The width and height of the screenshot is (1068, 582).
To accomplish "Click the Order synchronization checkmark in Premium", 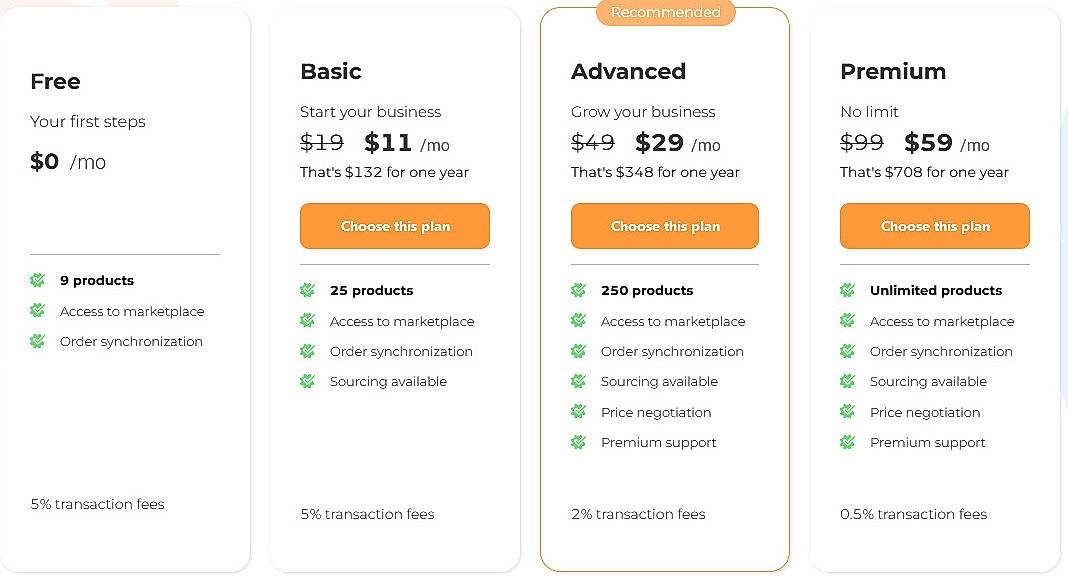I will click(848, 351).
